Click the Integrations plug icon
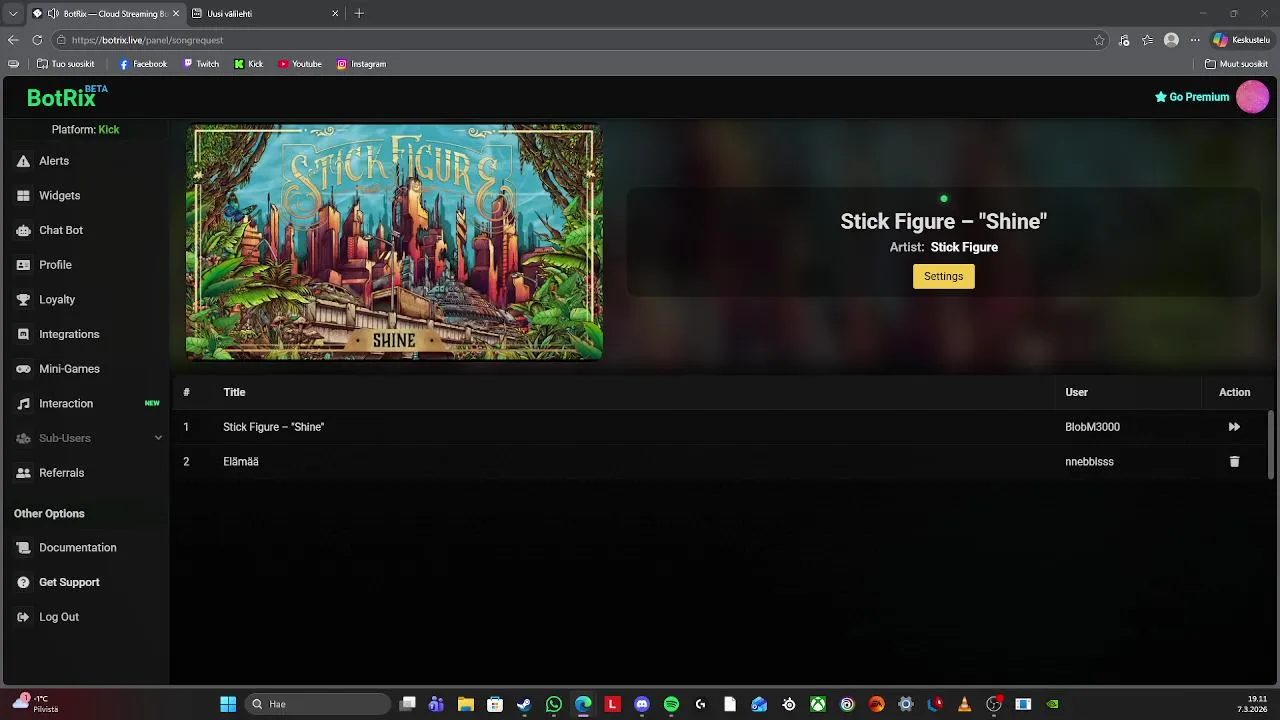This screenshot has height=720, width=1280. [23, 334]
